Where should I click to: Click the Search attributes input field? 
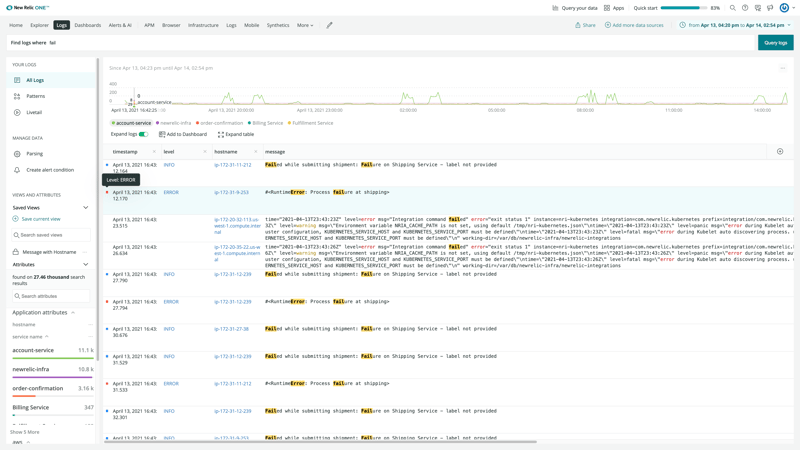coord(52,296)
